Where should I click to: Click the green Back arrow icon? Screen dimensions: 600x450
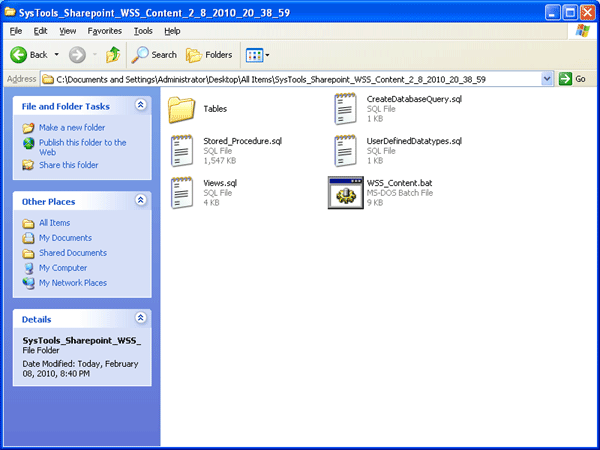click(x=18, y=55)
